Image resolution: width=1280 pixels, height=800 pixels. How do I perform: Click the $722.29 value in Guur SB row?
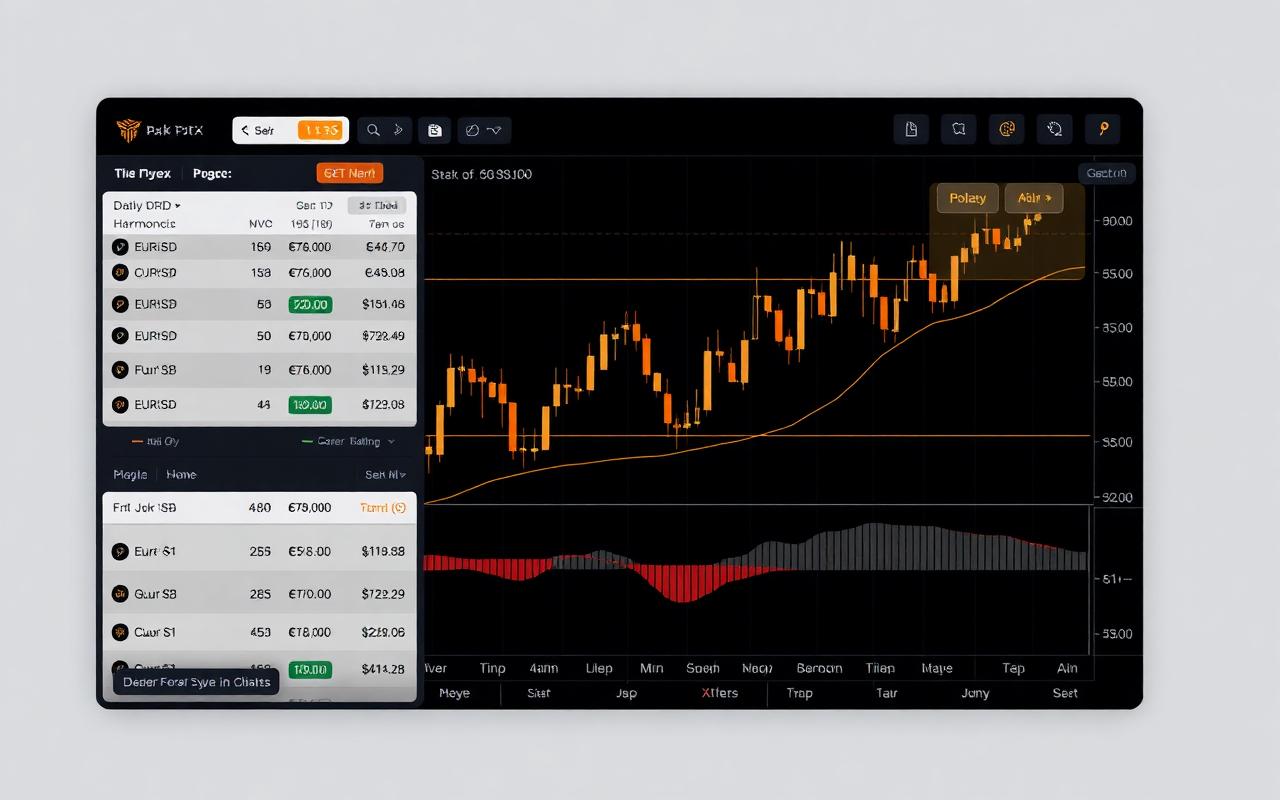tap(384, 594)
